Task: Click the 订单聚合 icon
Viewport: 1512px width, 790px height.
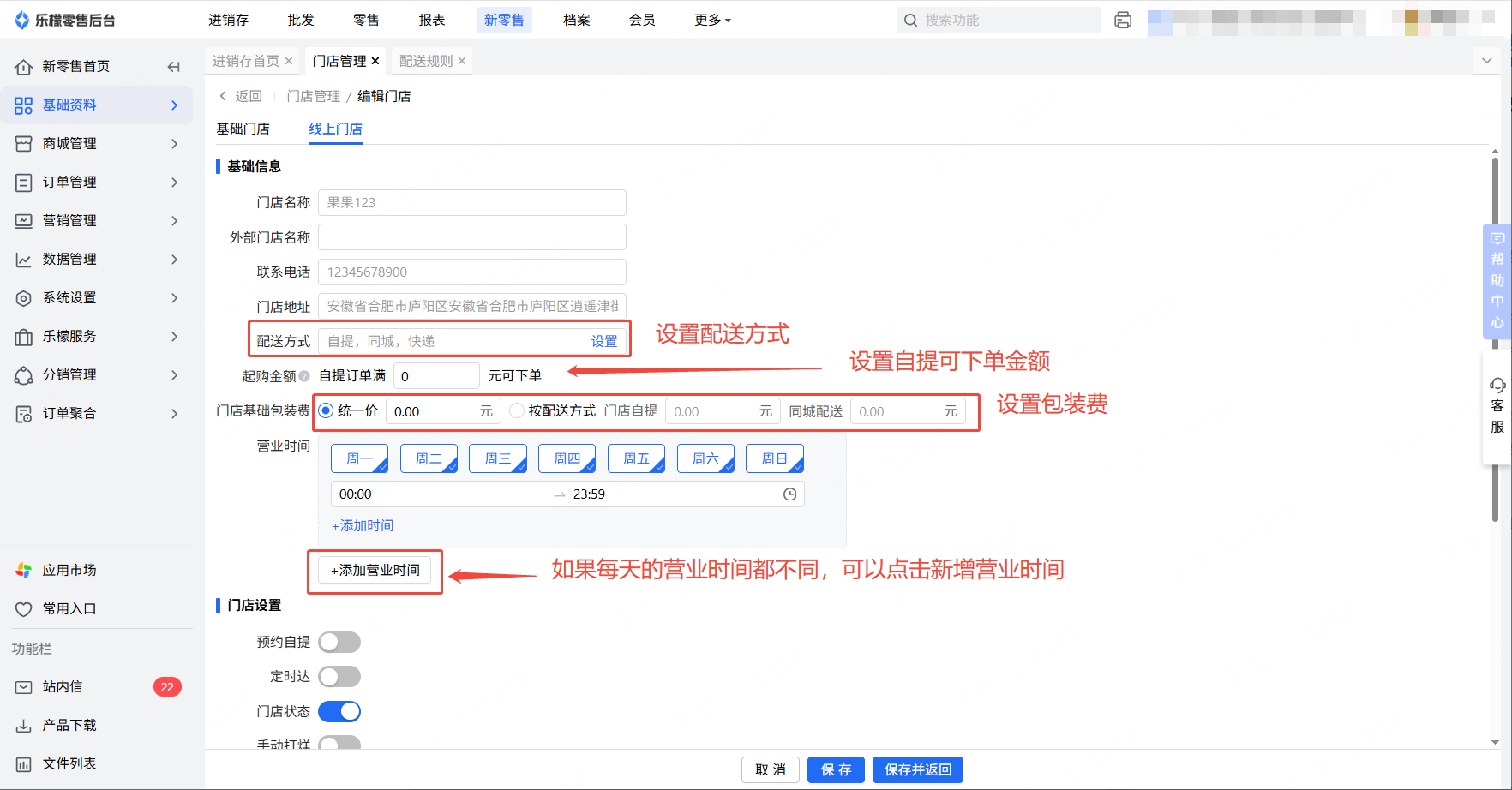Action: [x=23, y=414]
